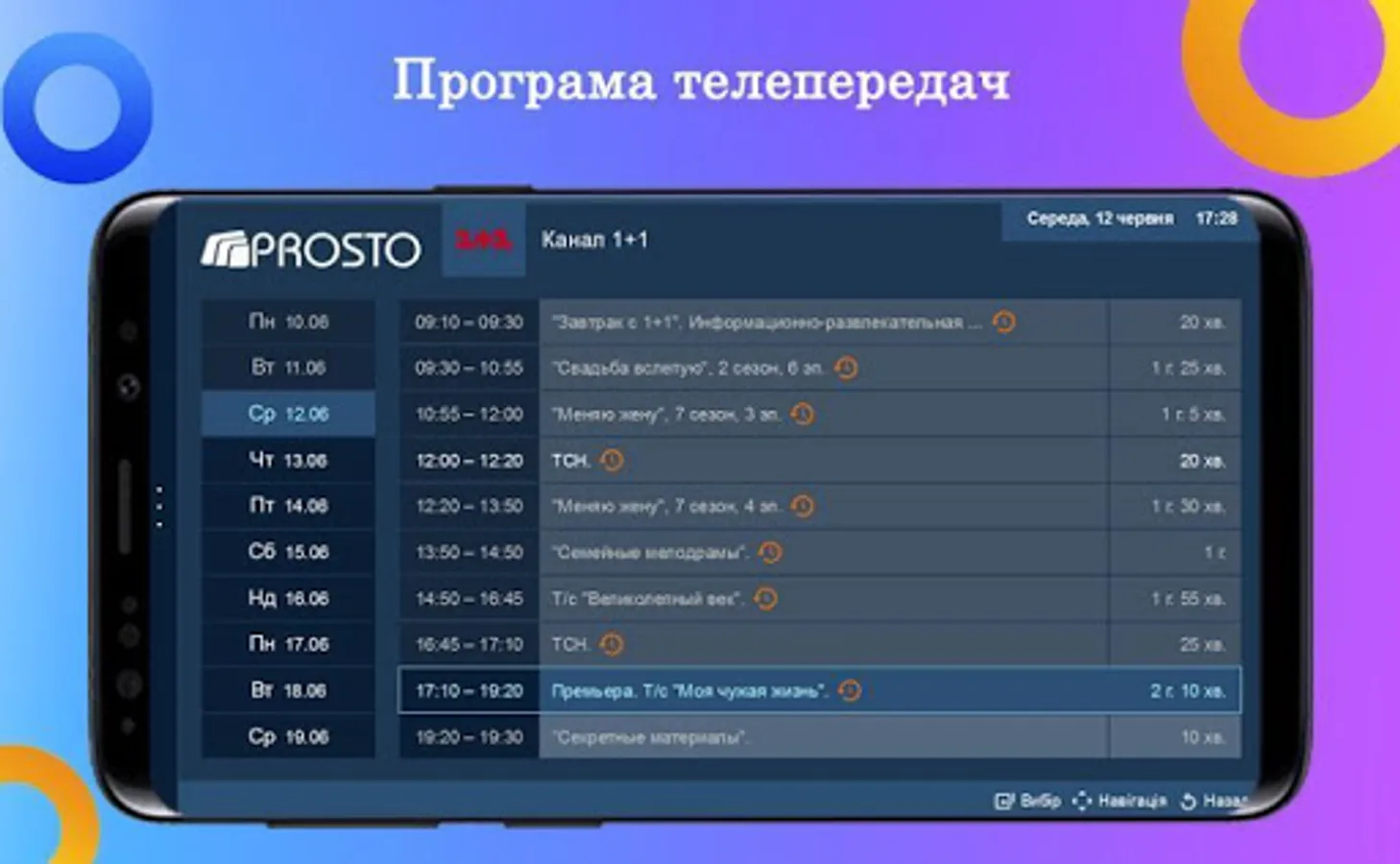Select the Вт 11.06 day
Screen dimensions: 1400x864
click(288, 368)
